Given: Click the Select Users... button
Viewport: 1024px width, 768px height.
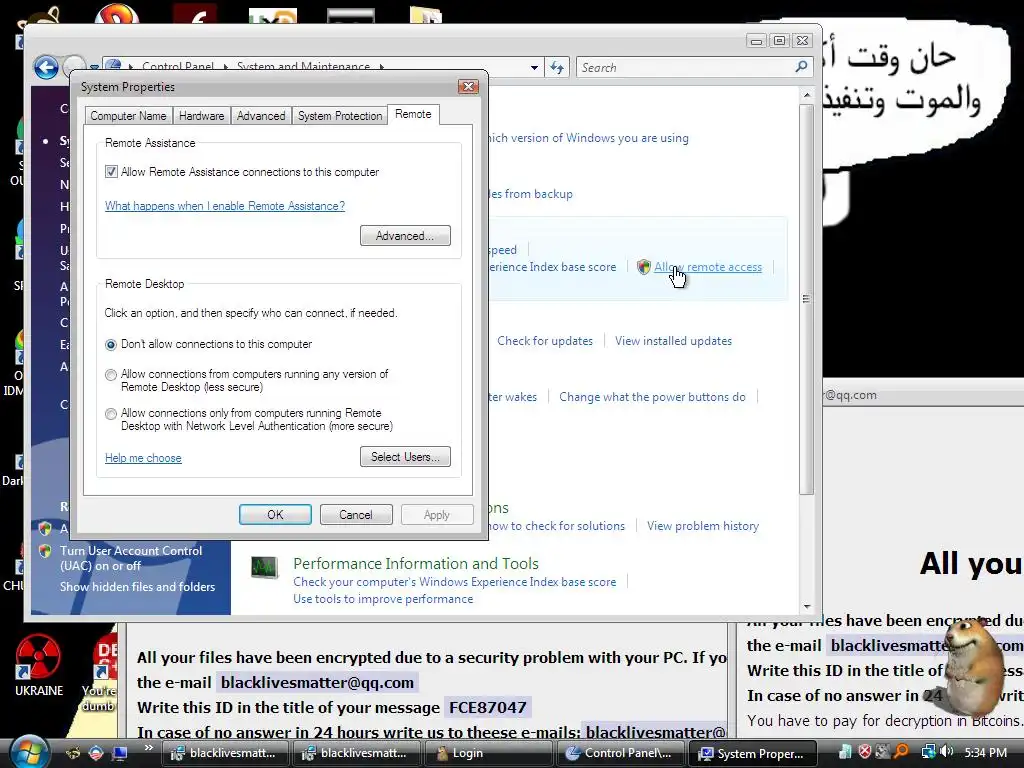Looking at the screenshot, I should tap(405, 456).
